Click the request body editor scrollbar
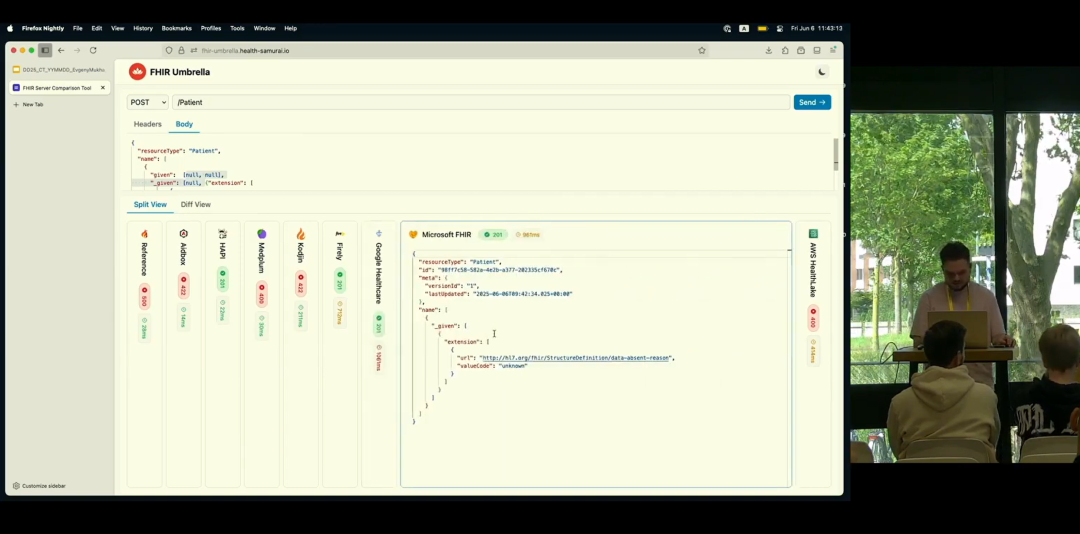 (836, 154)
